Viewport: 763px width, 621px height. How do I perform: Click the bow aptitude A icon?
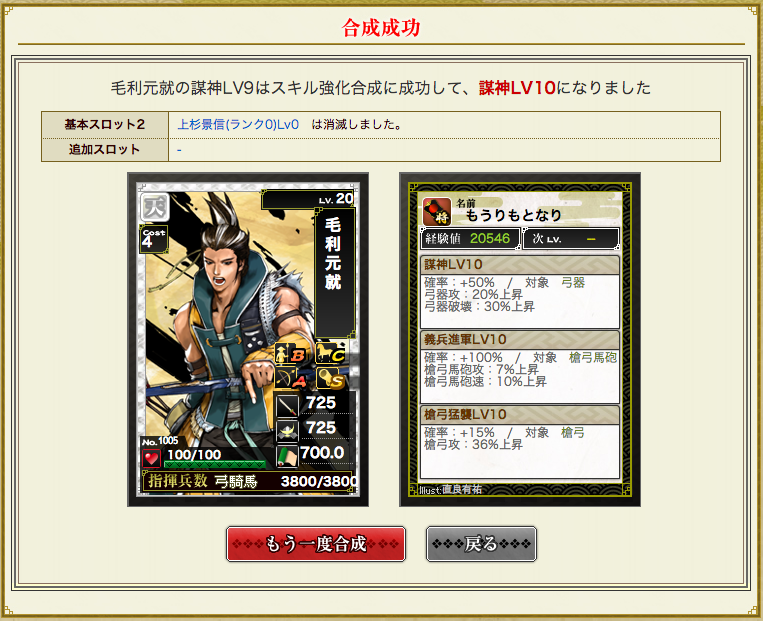291,378
